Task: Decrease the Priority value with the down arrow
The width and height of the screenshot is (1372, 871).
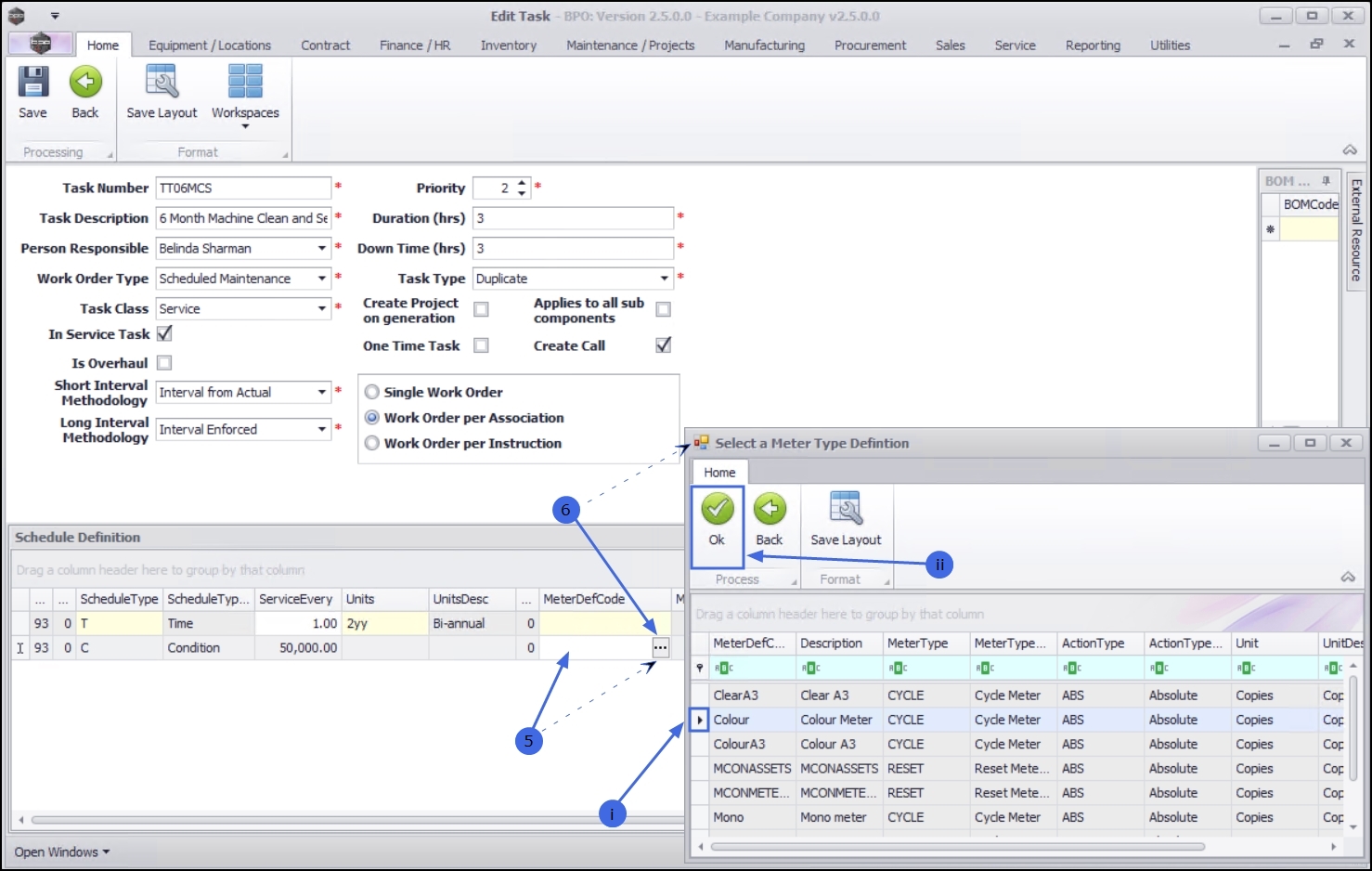Action: 522,193
